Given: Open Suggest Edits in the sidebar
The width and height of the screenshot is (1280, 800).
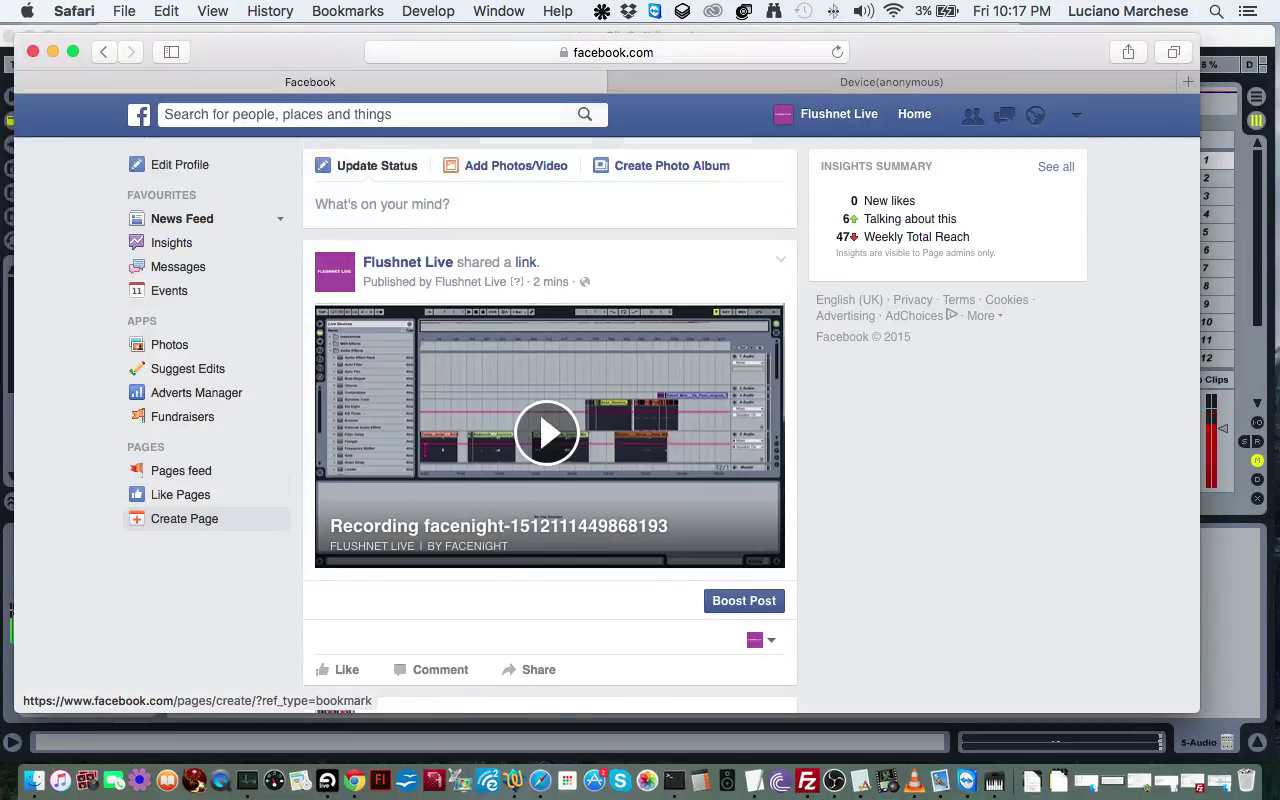Looking at the screenshot, I should [x=188, y=369].
